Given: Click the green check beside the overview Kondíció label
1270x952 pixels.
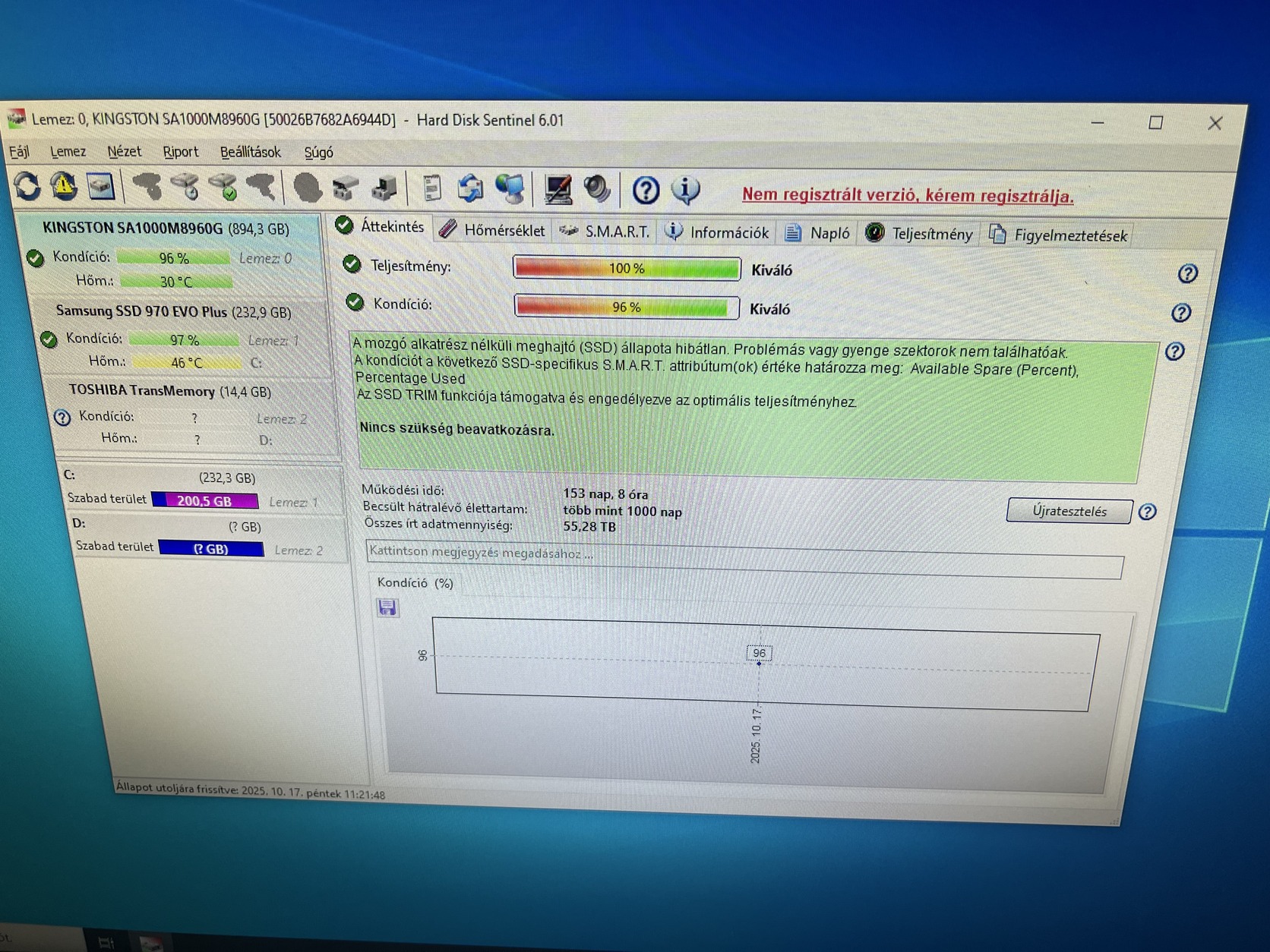Looking at the screenshot, I should click(355, 302).
